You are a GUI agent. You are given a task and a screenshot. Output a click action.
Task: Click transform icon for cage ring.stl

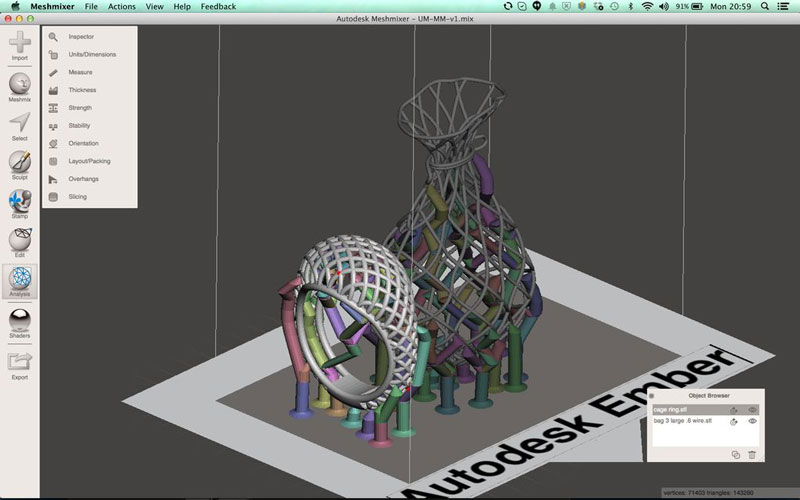734,410
